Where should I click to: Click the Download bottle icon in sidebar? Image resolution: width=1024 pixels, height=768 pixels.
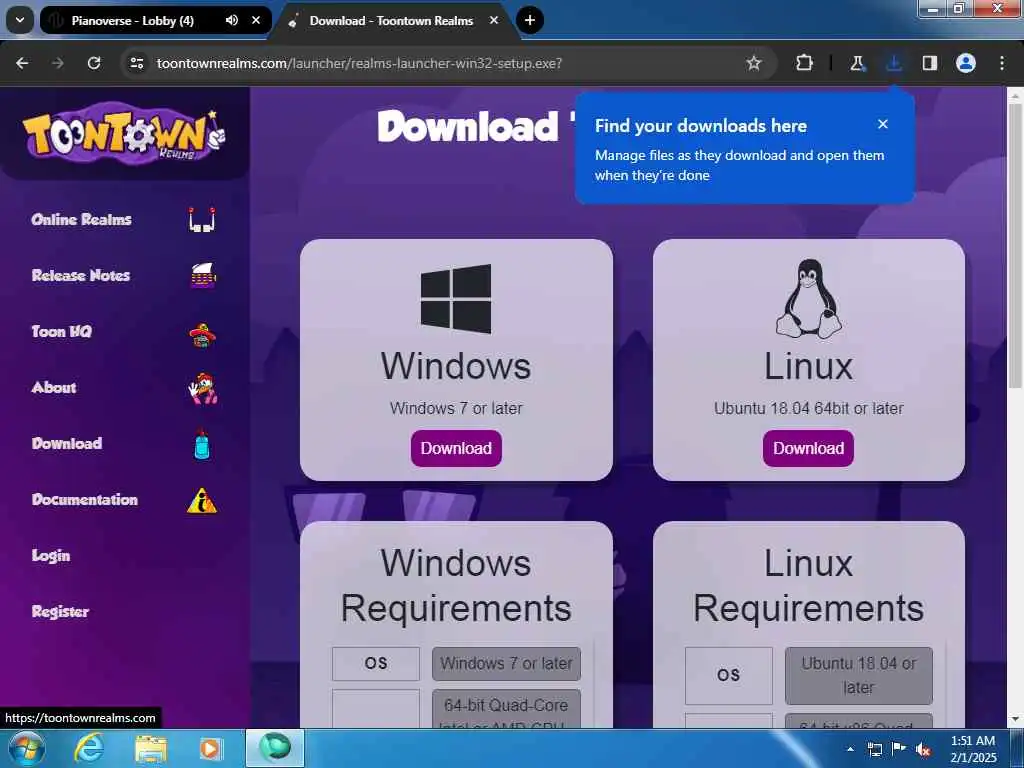tap(202, 444)
